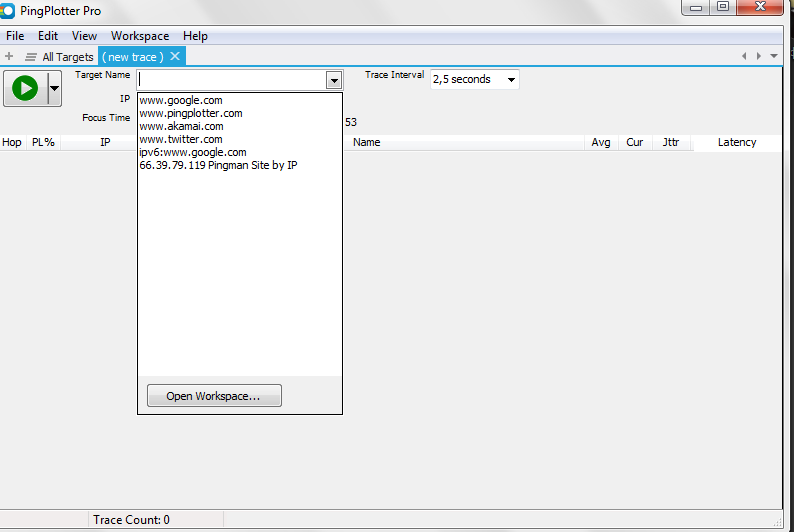Screen dimensions: 794x532
Task: Click the Latency column header
Action: [737, 142]
